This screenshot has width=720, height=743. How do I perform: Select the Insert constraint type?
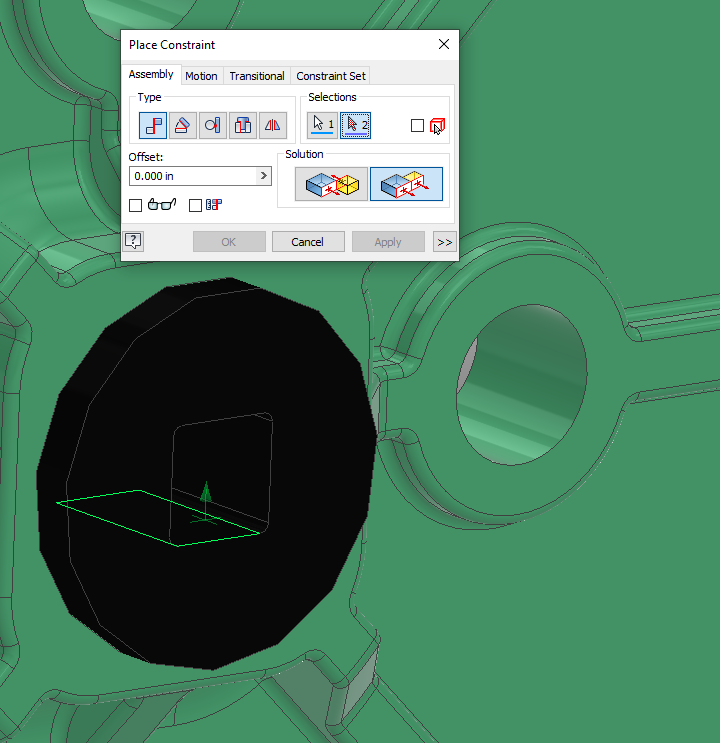tap(243, 126)
